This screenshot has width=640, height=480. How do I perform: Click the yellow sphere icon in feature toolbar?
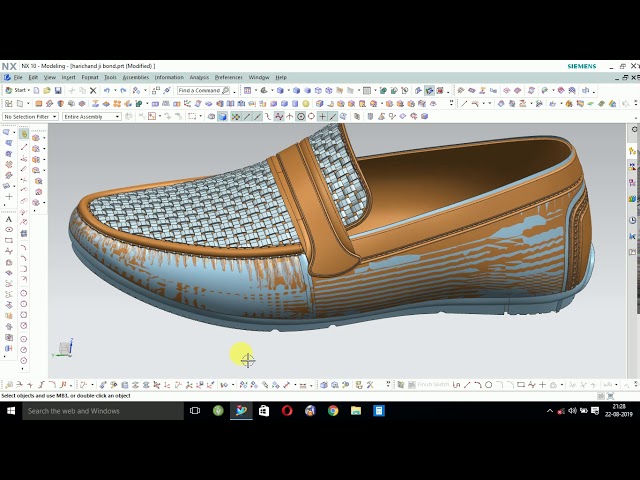[306, 104]
